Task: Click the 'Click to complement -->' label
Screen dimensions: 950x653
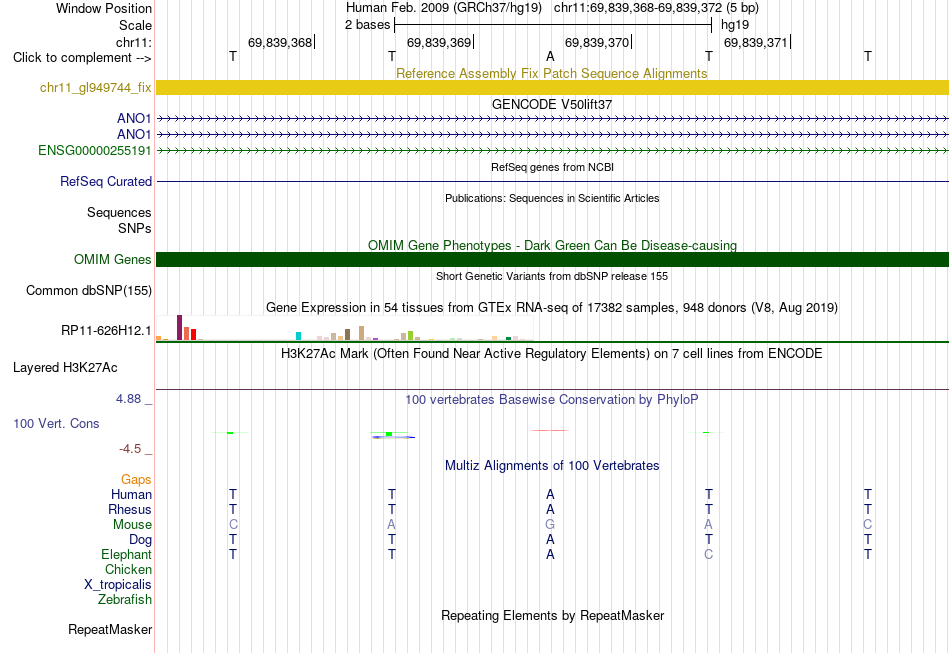Action: coord(82,58)
